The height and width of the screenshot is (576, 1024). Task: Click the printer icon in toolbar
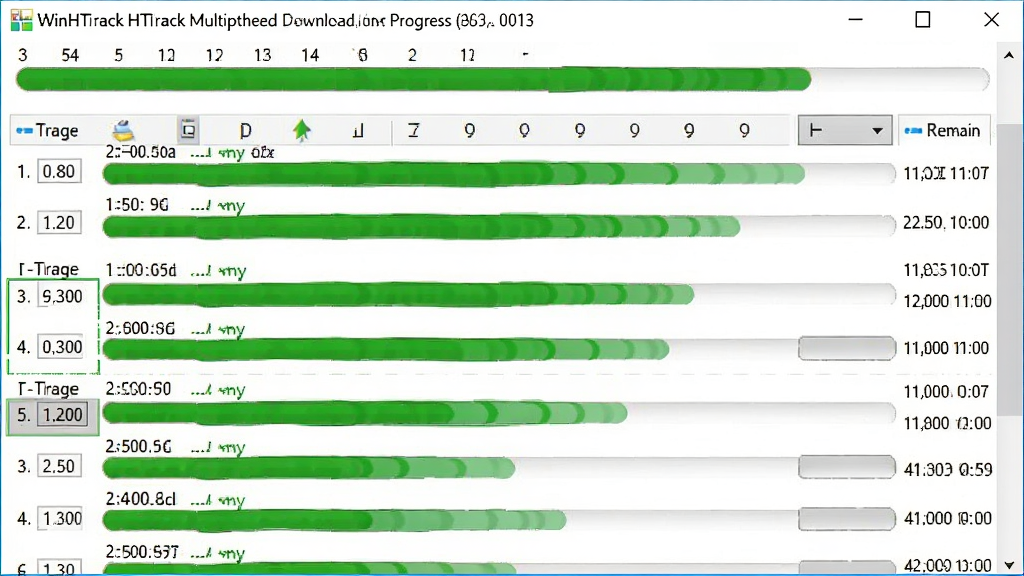click(123, 131)
